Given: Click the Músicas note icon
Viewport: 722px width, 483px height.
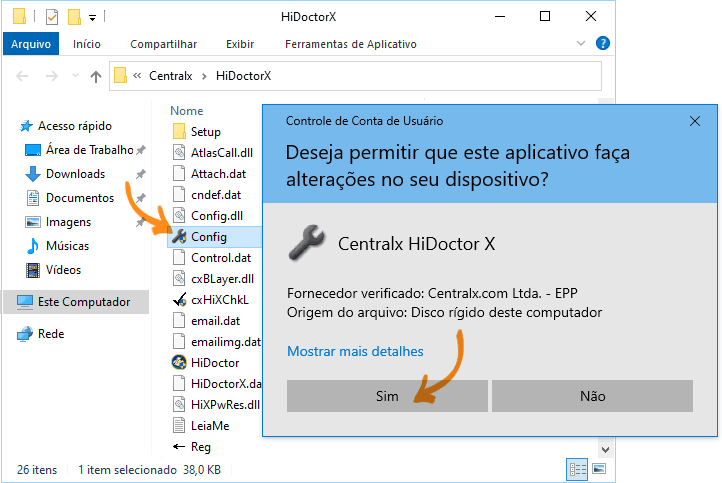Looking at the screenshot, I should coord(32,246).
